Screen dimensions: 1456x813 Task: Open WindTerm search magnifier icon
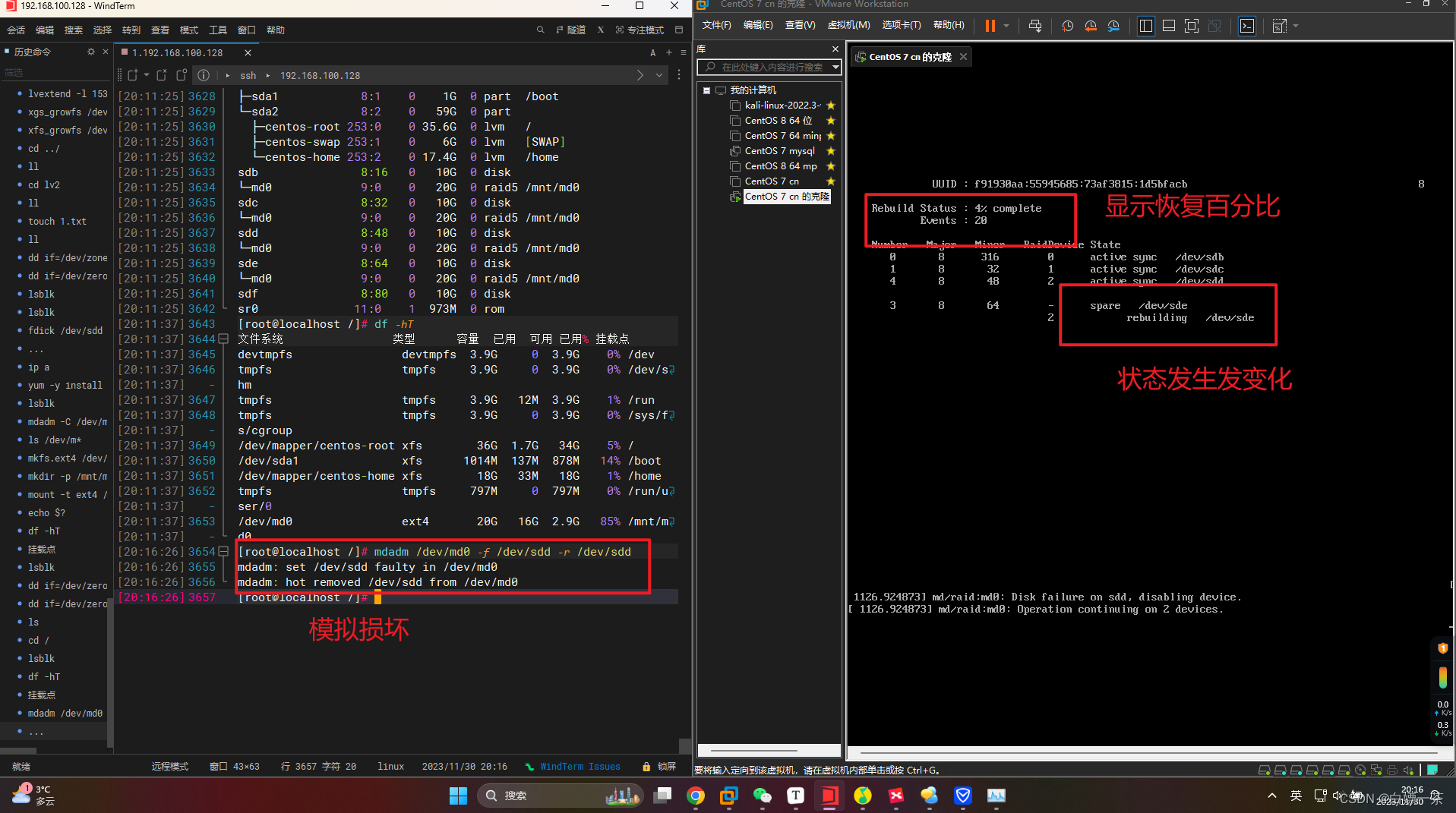click(540, 30)
